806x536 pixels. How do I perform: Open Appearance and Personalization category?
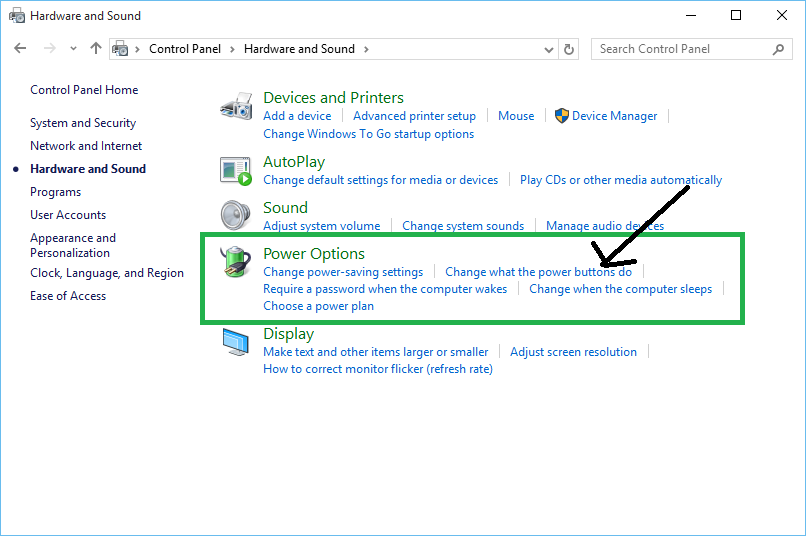tap(73, 245)
